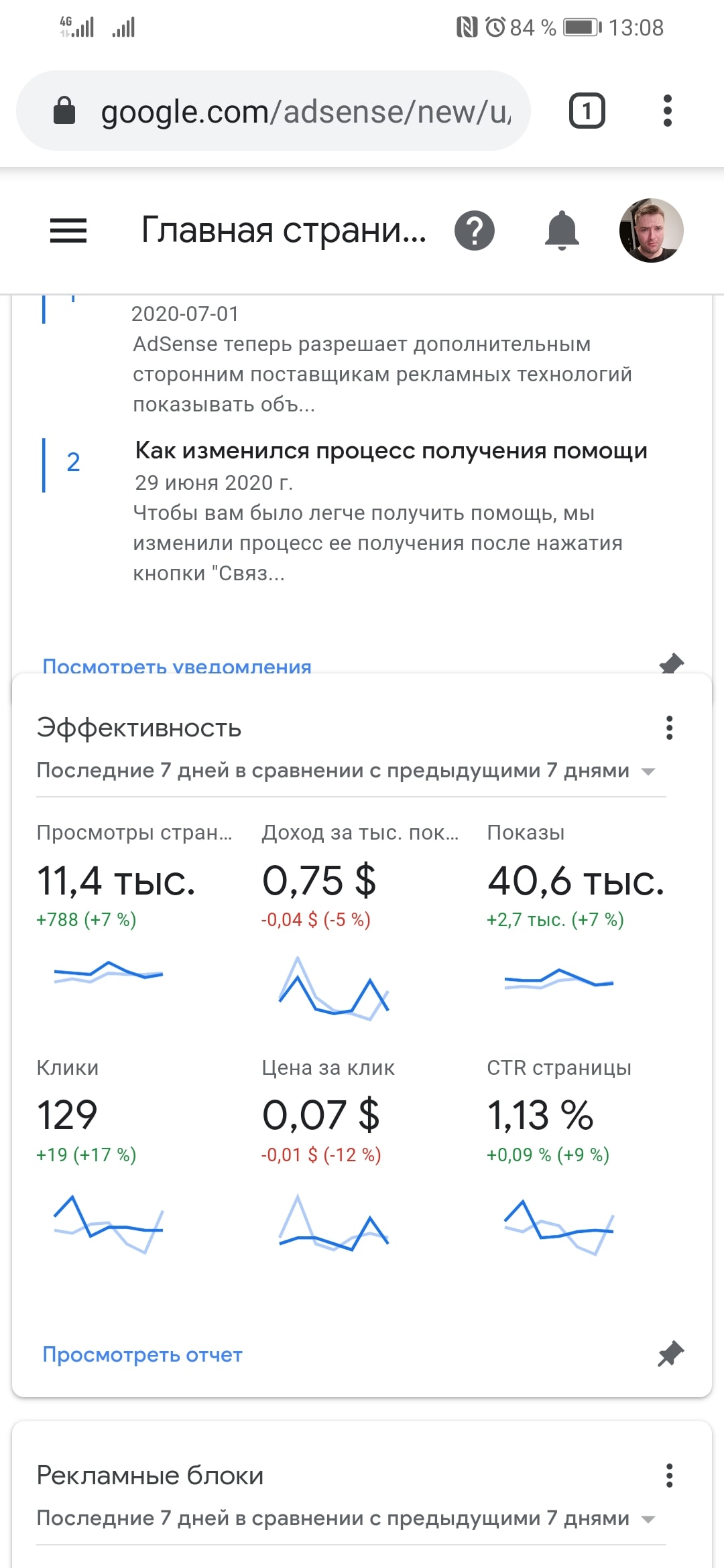Tap the google.com/adsense address bar
This screenshot has height=1568, width=724.
[305, 111]
